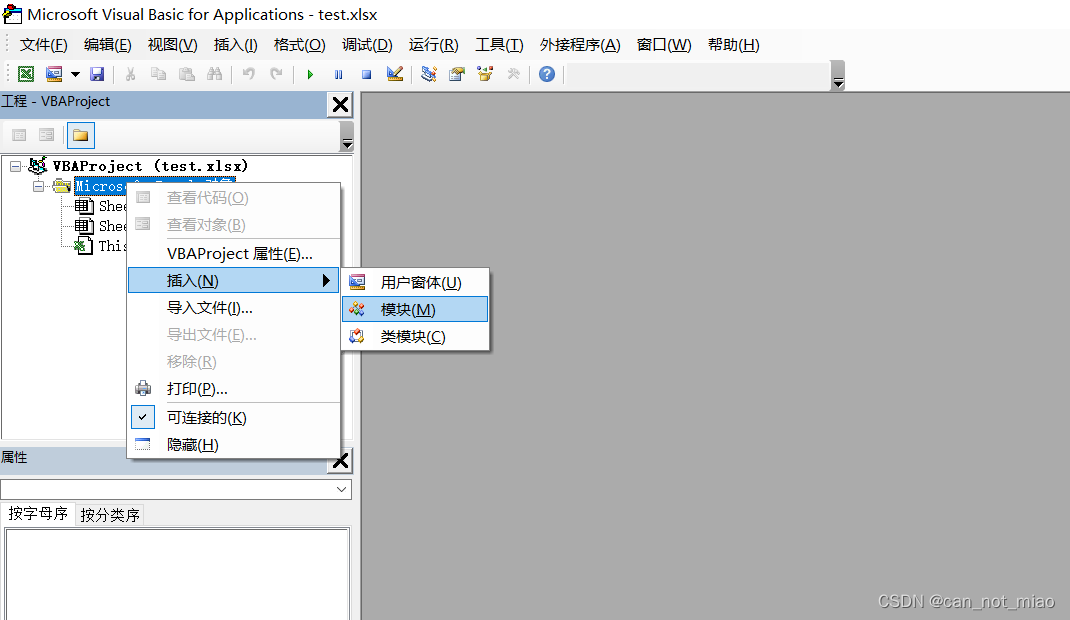Close the 属性 properties panel

(x=340, y=461)
